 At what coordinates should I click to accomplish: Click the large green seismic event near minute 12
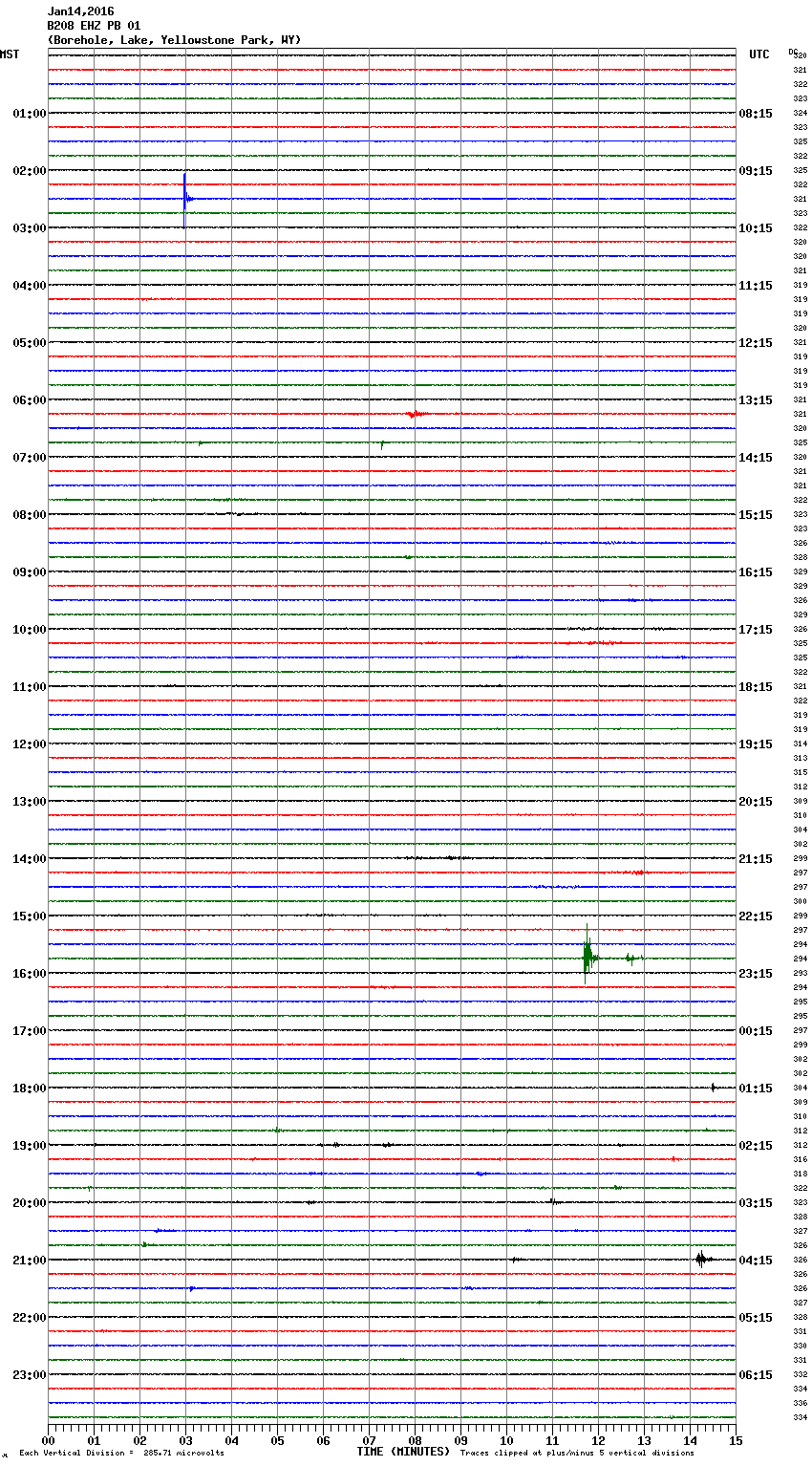click(x=588, y=956)
